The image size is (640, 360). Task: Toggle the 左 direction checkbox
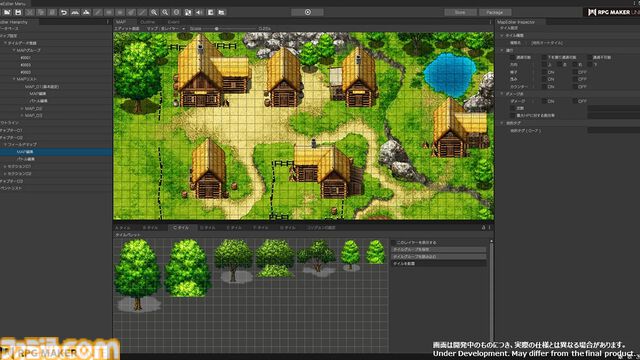(560, 64)
